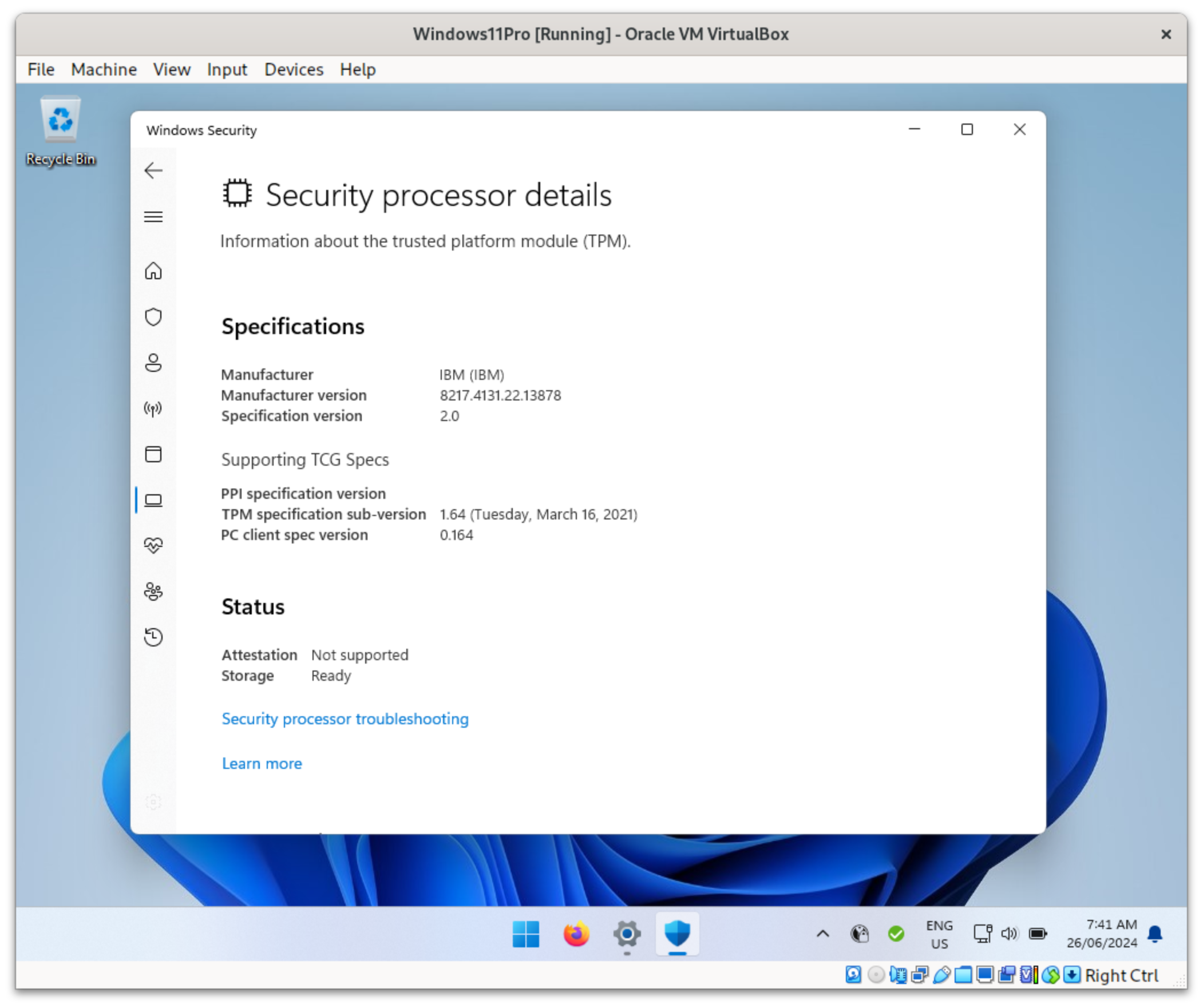Viewport: 1203px width, 1008px height.
Task: Open notifications bell icon
Action: (x=1155, y=935)
